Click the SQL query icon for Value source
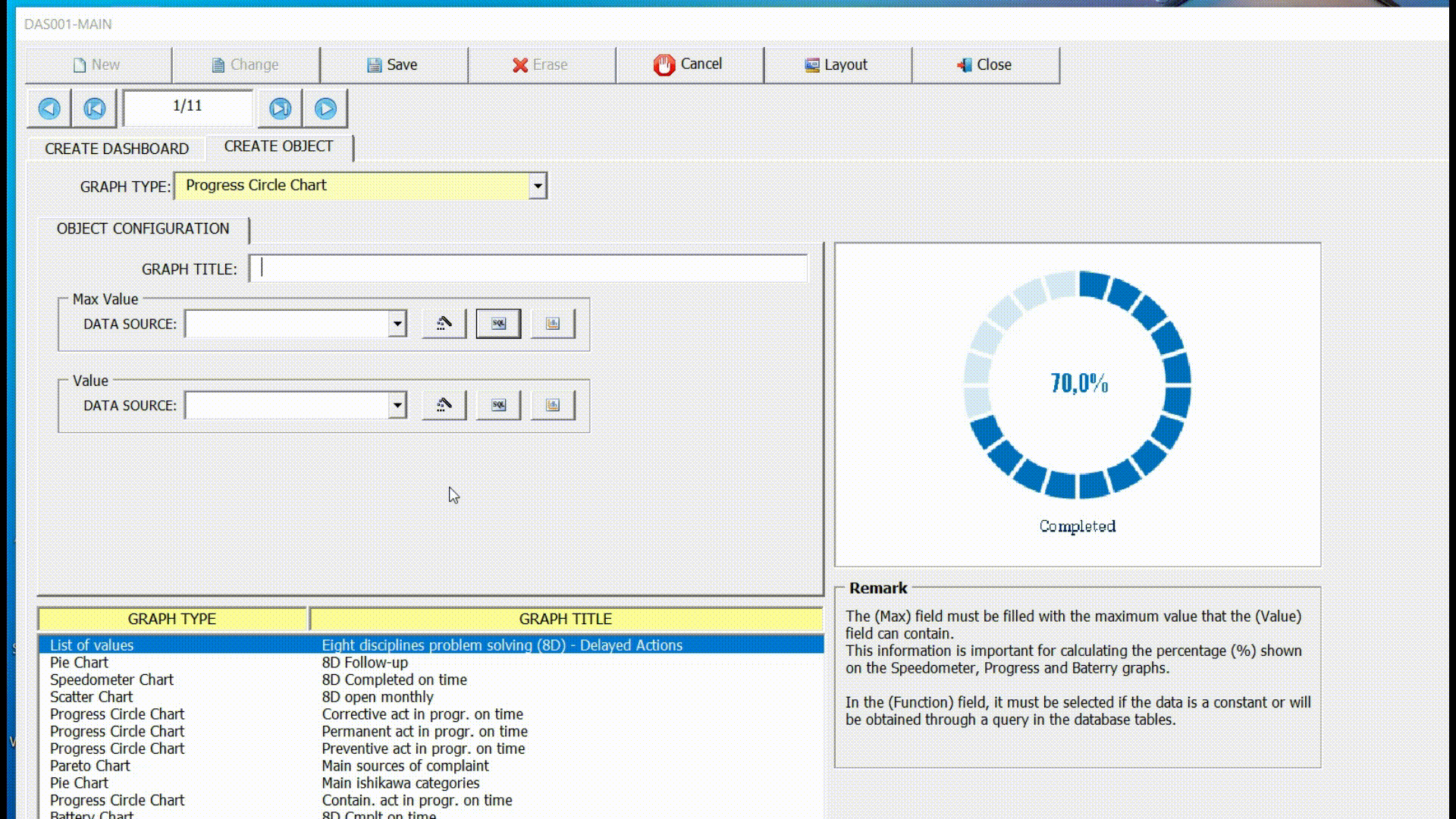This screenshot has height=819, width=1456. tap(497, 404)
